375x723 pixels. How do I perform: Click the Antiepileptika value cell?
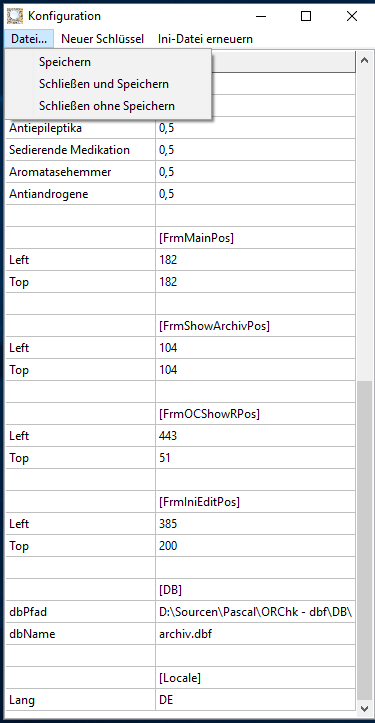click(x=256, y=128)
